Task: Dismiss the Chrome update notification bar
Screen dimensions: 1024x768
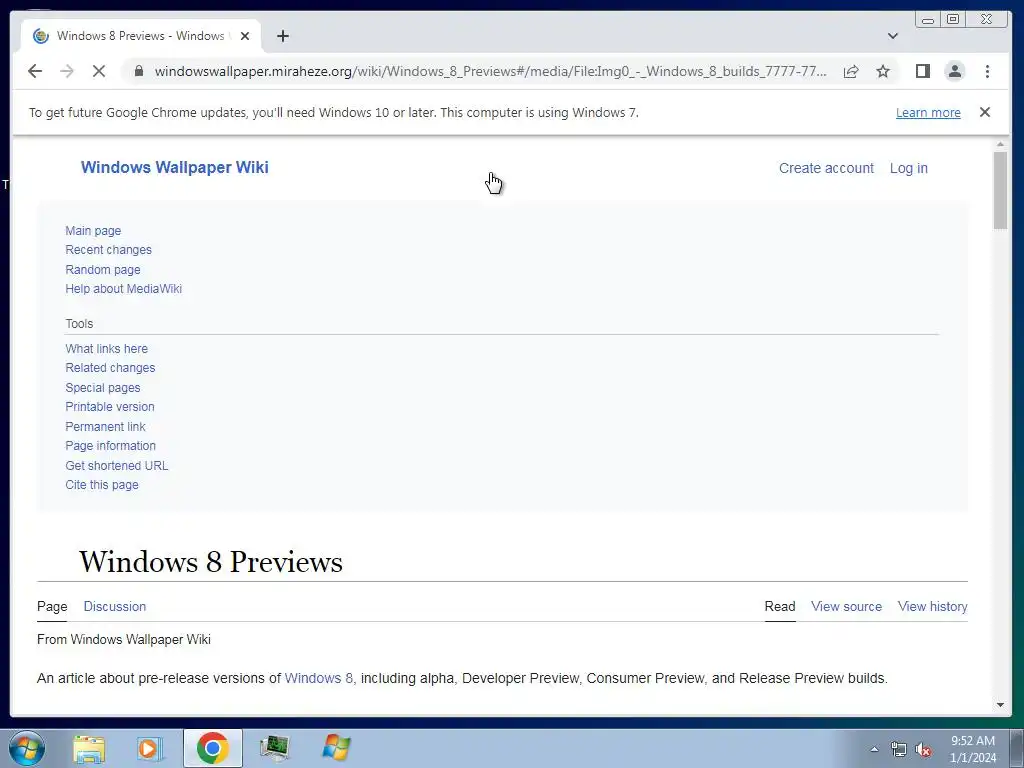Action: [985, 112]
